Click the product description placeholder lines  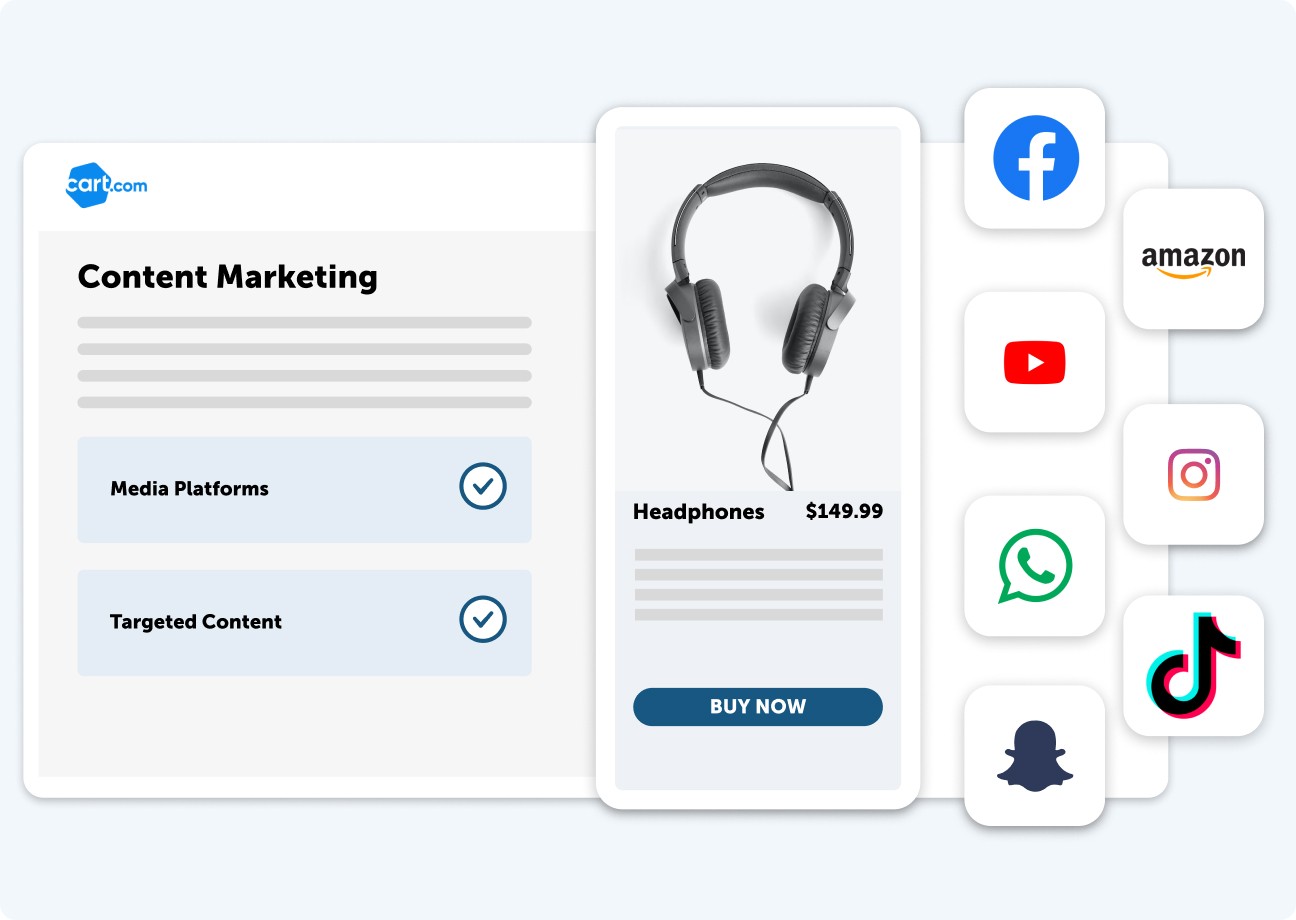pyautogui.click(x=759, y=584)
